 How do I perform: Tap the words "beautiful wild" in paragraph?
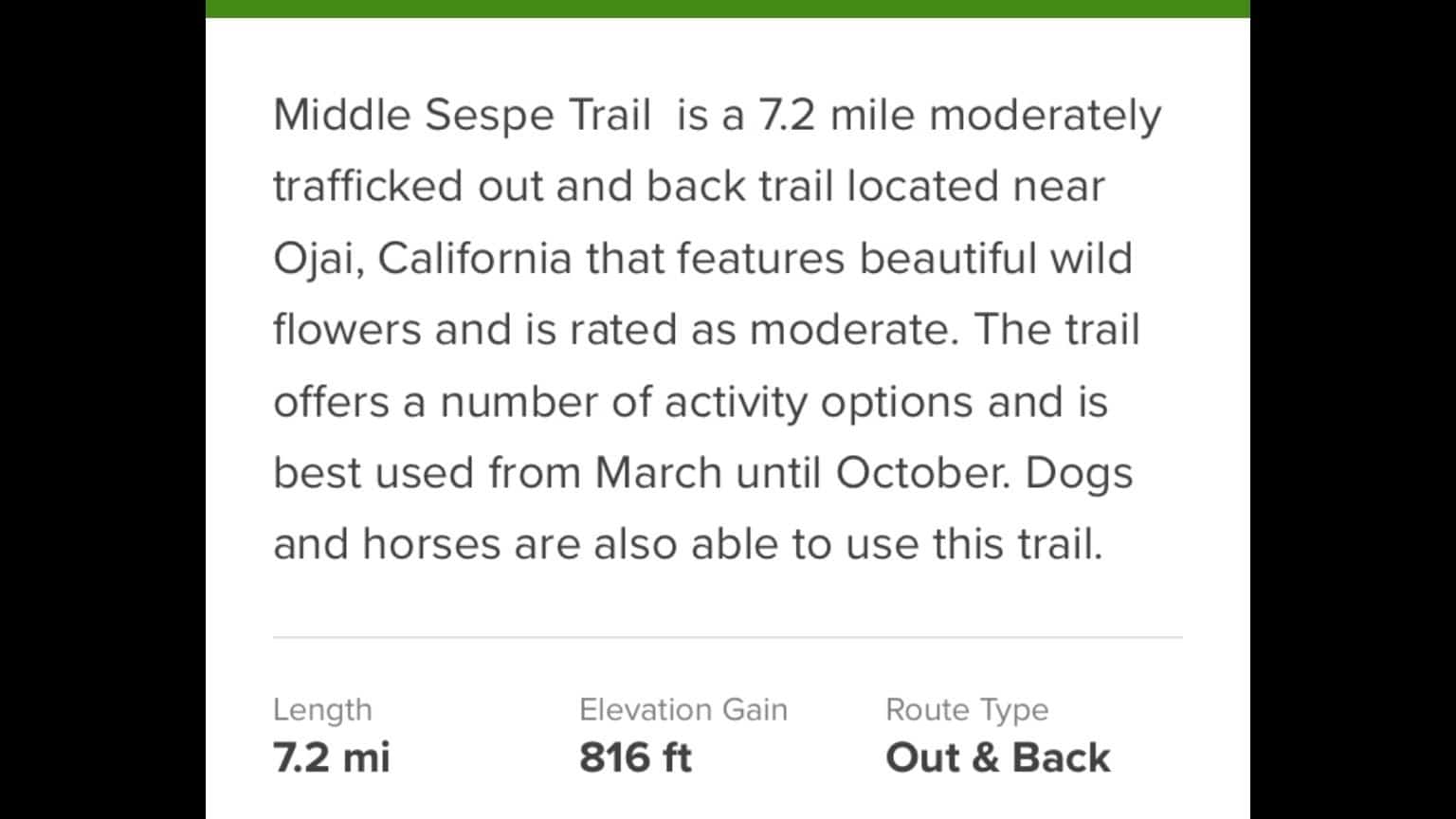pos(995,258)
